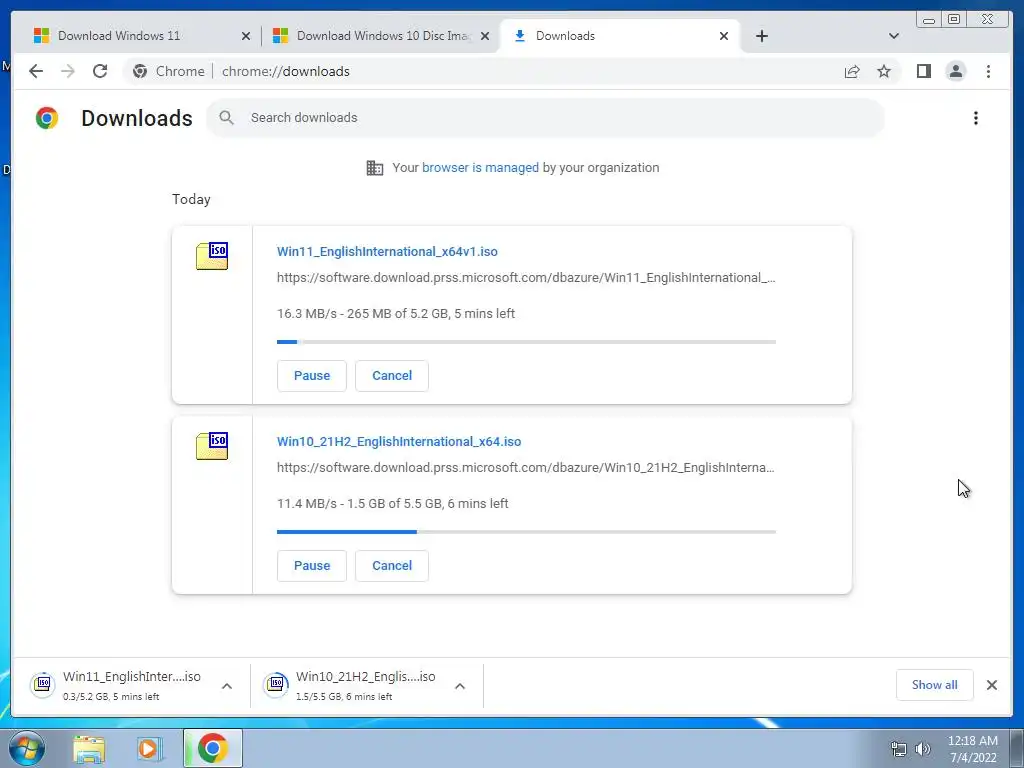Open the 'browser is managed' link
The height and width of the screenshot is (768, 1024).
point(480,168)
